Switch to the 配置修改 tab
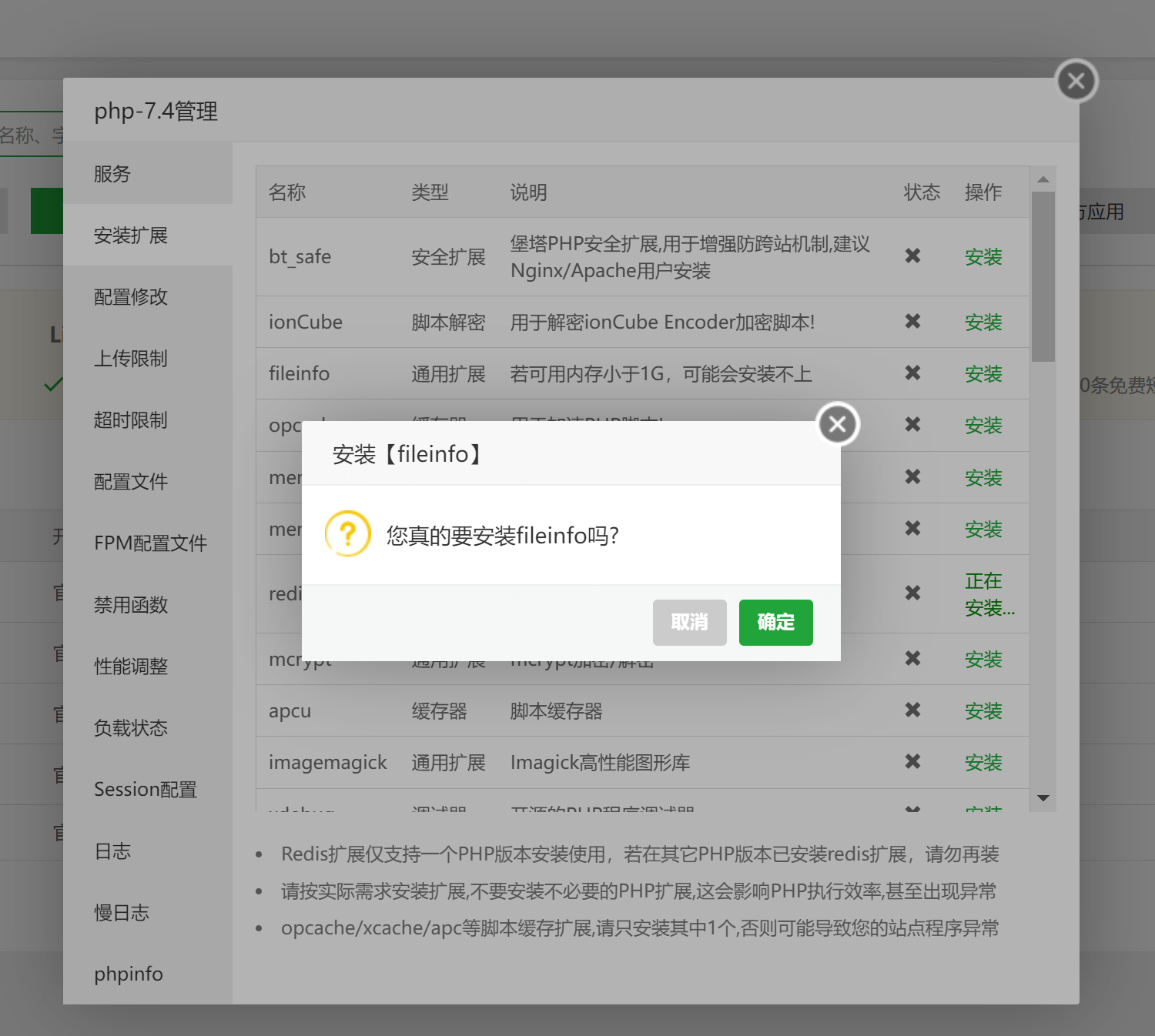1155x1036 pixels. coord(131,297)
